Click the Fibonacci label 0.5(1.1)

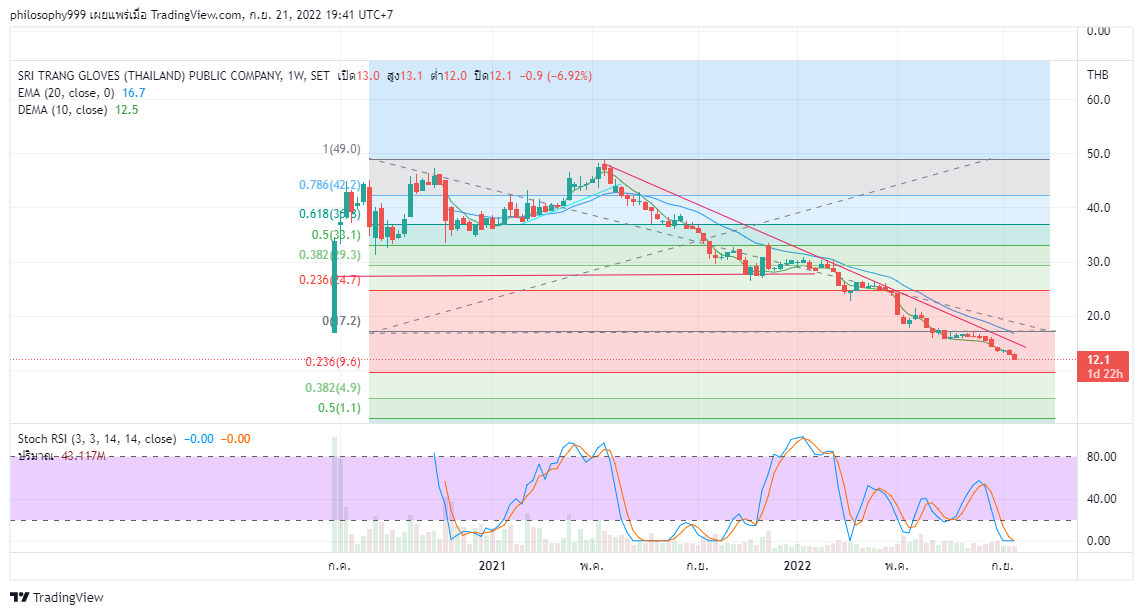tap(339, 408)
